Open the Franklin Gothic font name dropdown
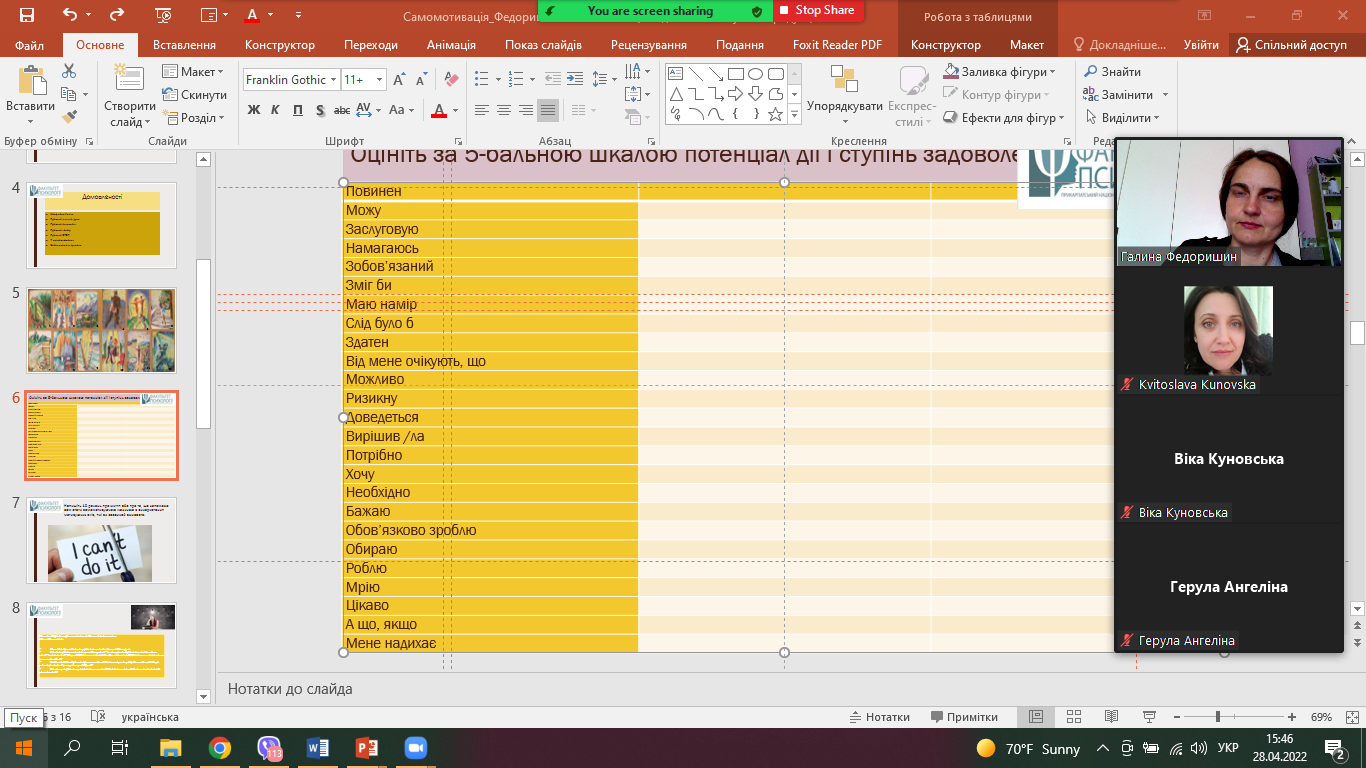The height and width of the screenshot is (768, 1366). point(332,80)
